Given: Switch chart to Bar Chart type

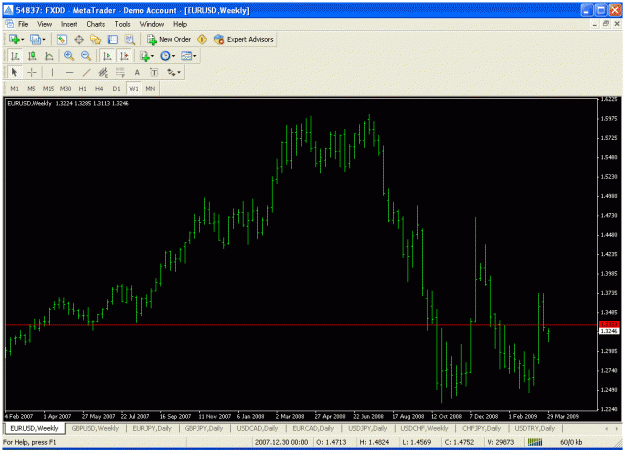Looking at the screenshot, I should [15, 56].
